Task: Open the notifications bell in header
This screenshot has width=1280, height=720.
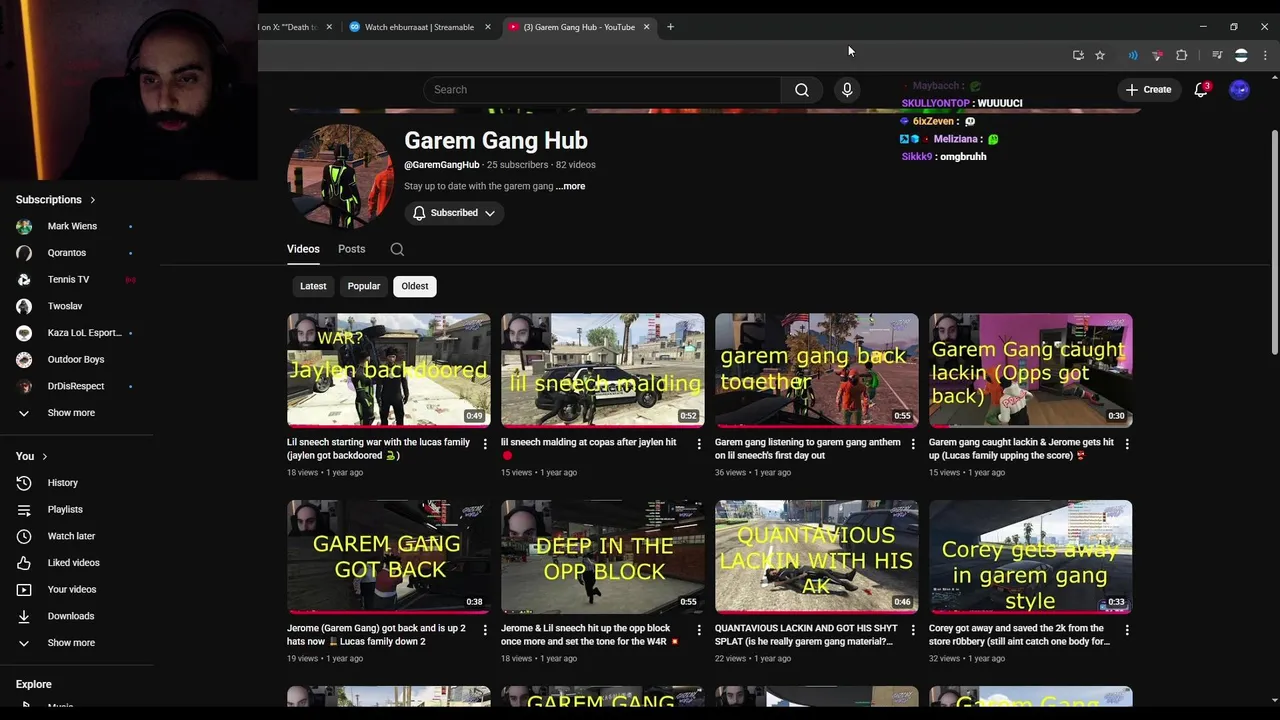Action: tap(1202, 90)
